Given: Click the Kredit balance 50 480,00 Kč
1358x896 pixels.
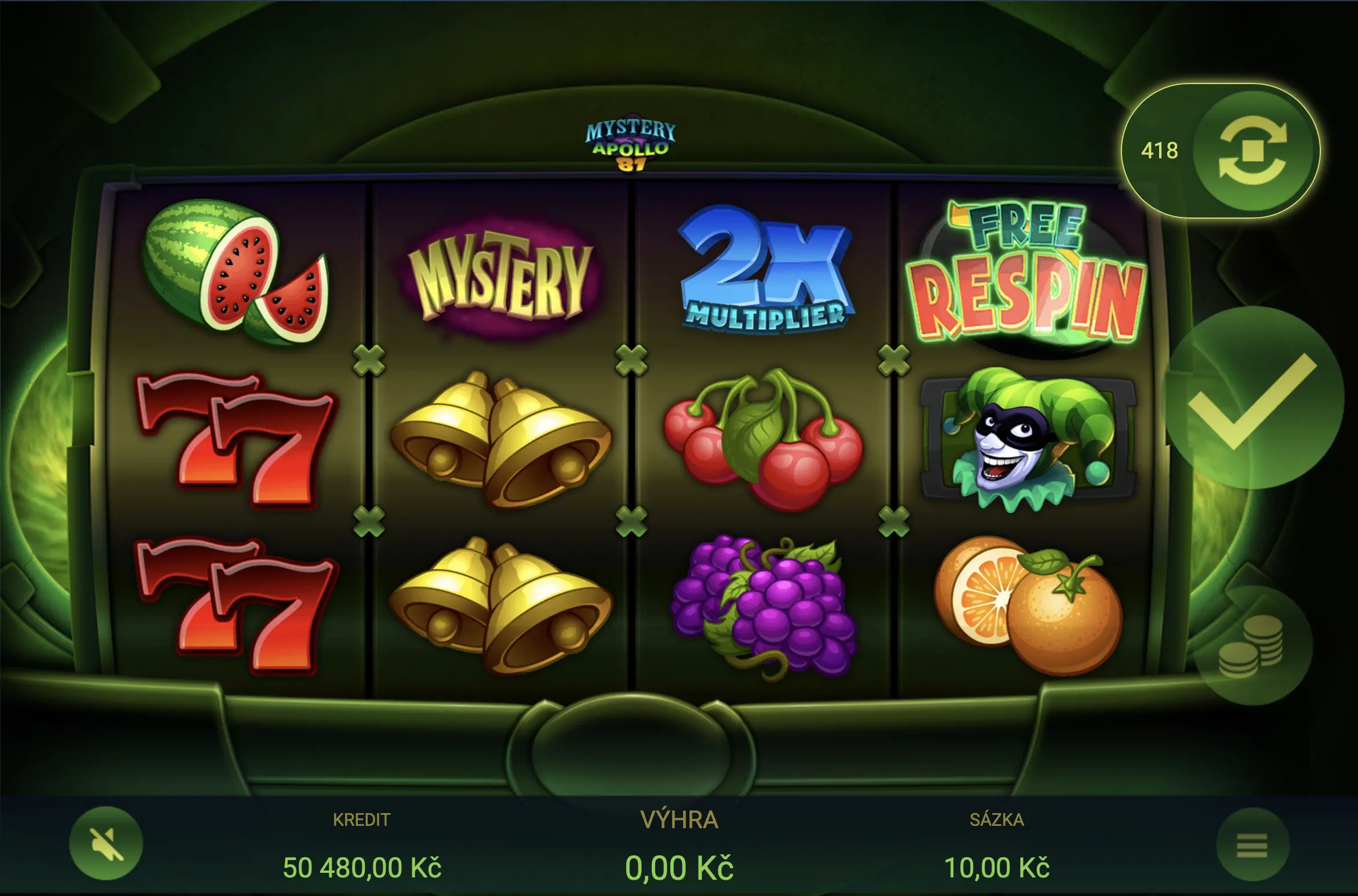Looking at the screenshot, I should [362, 868].
